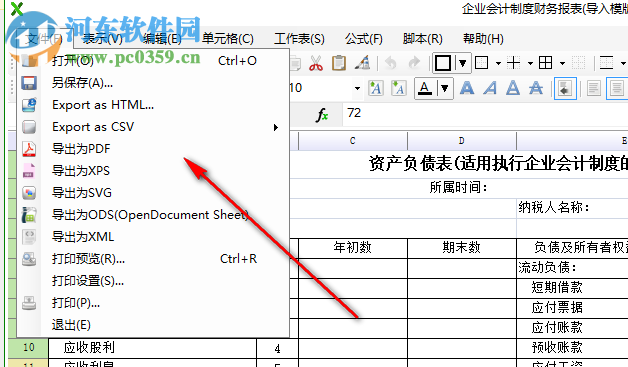The height and width of the screenshot is (367, 628).
Task: Click the thin outline border icon
Action: pyautogui.click(x=481, y=63)
